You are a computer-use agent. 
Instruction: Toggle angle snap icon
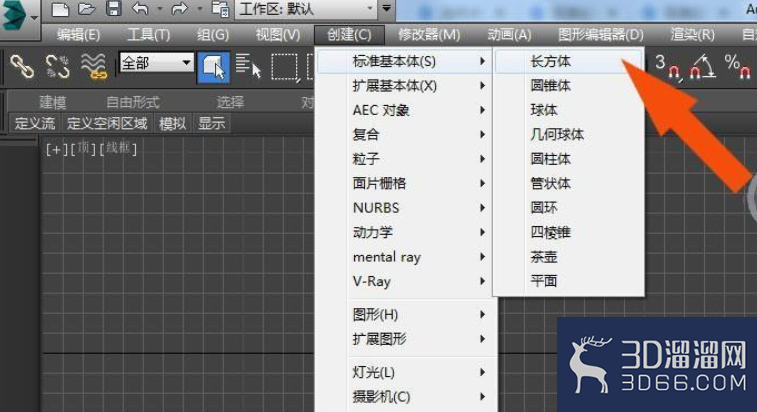tap(702, 66)
